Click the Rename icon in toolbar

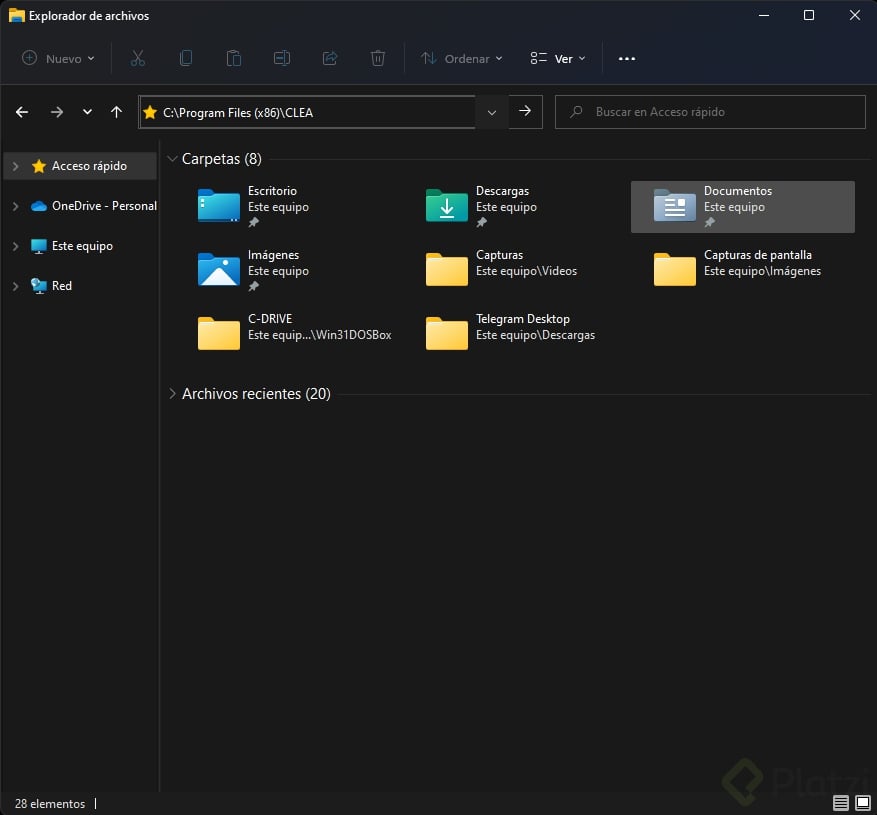pyautogui.click(x=282, y=58)
